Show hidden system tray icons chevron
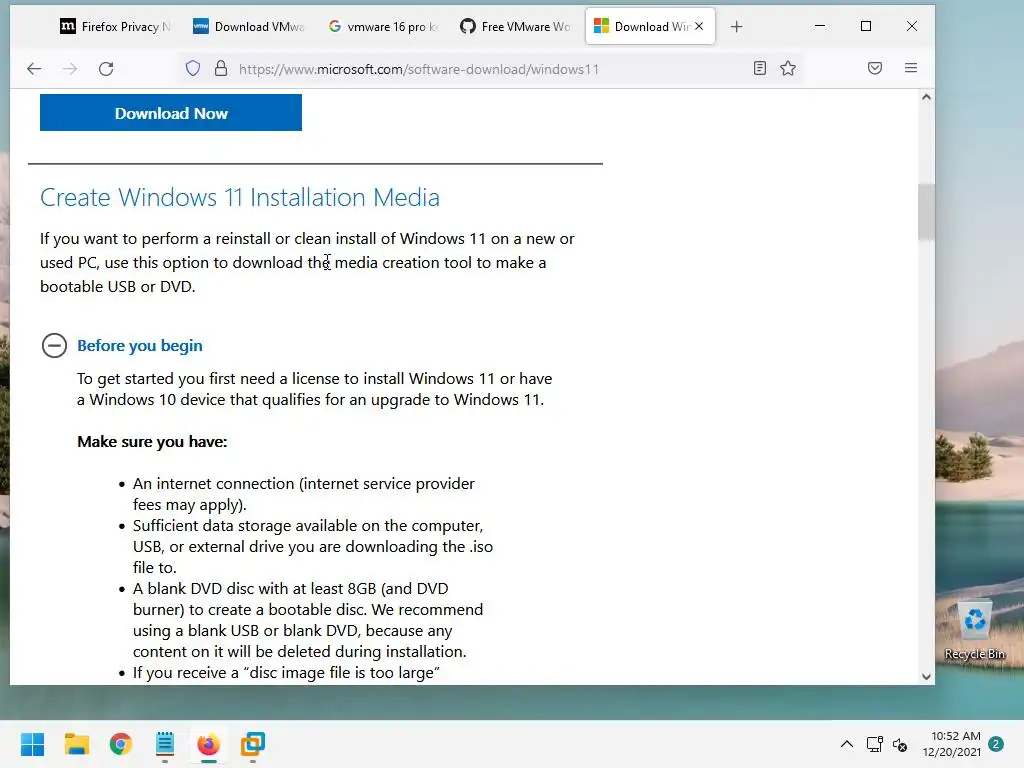Viewport: 1024px width, 768px height. (846, 744)
